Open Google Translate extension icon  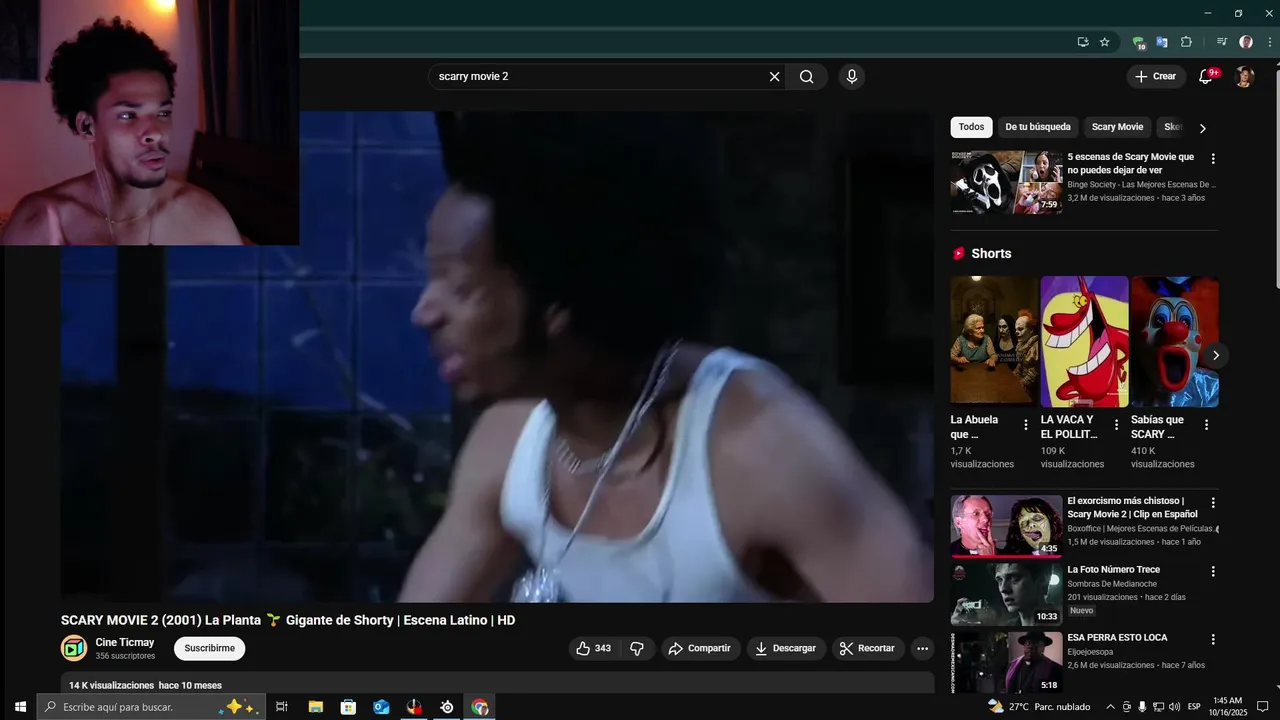tap(1162, 42)
